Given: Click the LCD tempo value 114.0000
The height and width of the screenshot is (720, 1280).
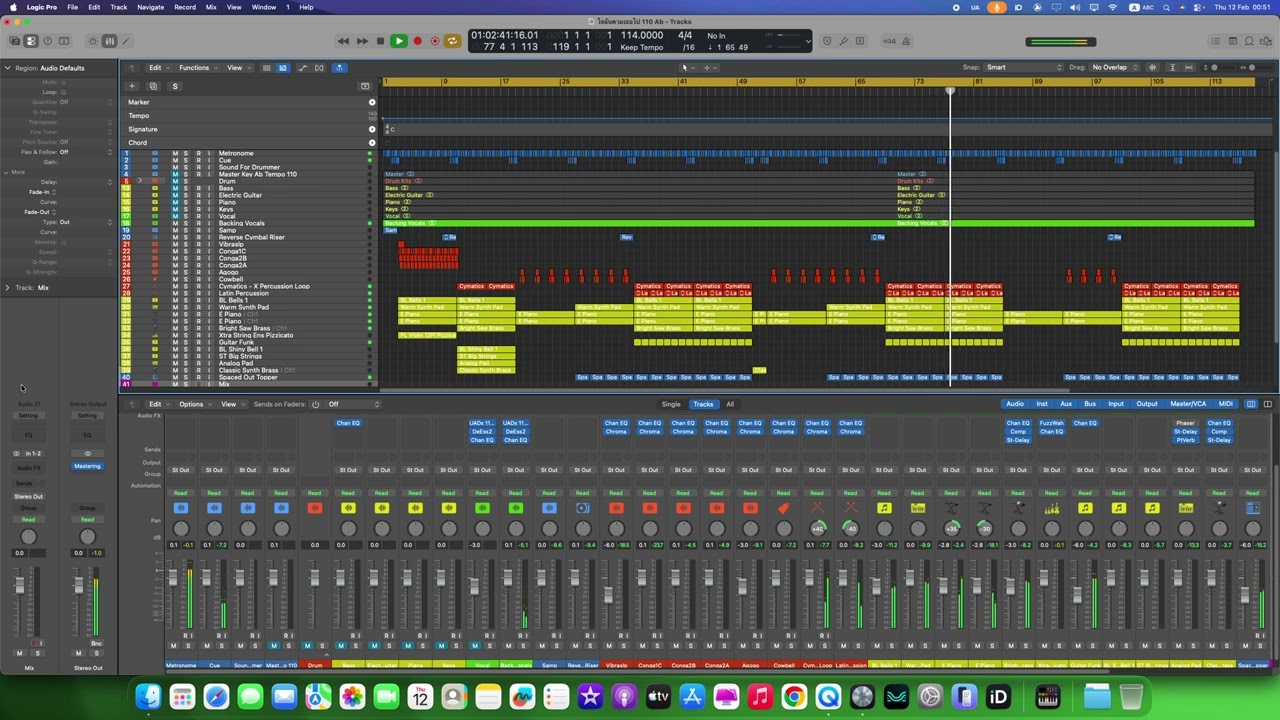Looking at the screenshot, I should pyautogui.click(x=642, y=35).
